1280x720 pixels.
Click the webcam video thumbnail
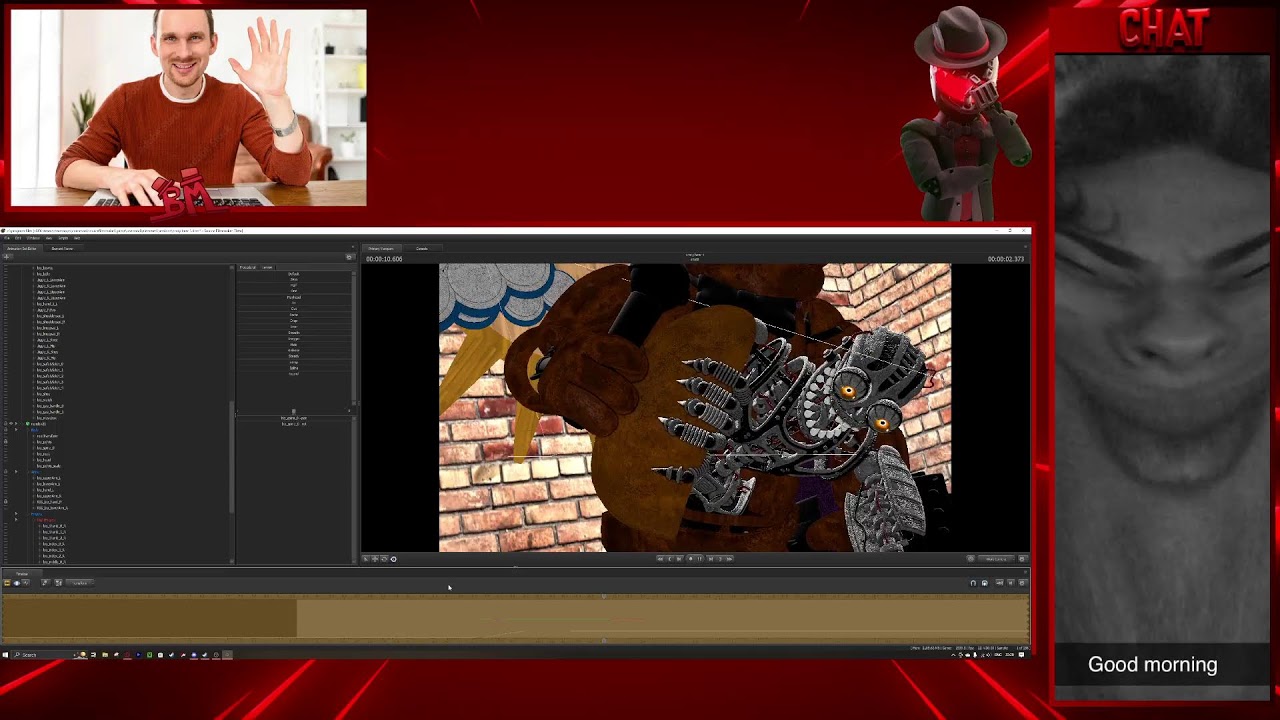click(188, 108)
